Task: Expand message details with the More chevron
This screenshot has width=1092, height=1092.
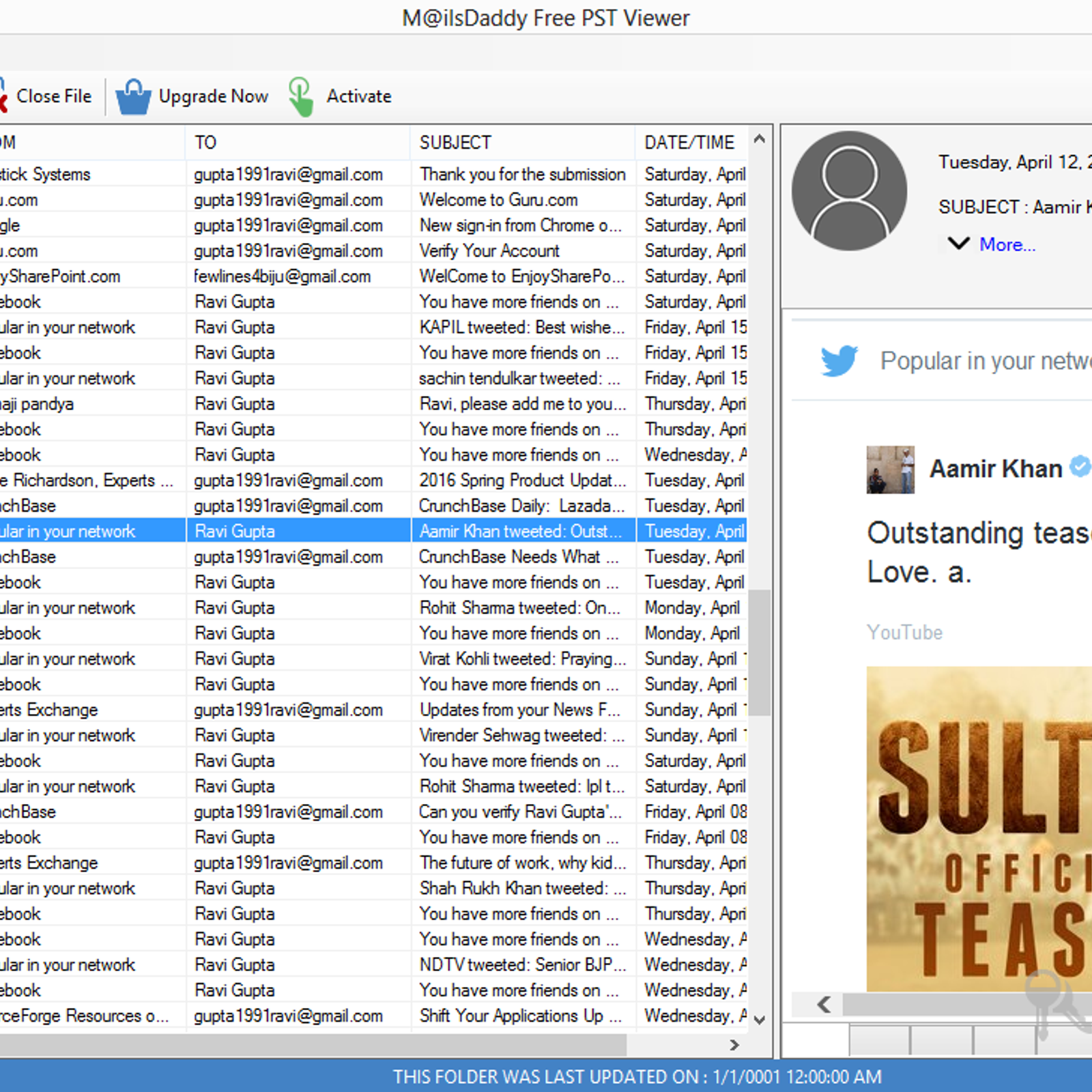Action: (x=959, y=243)
